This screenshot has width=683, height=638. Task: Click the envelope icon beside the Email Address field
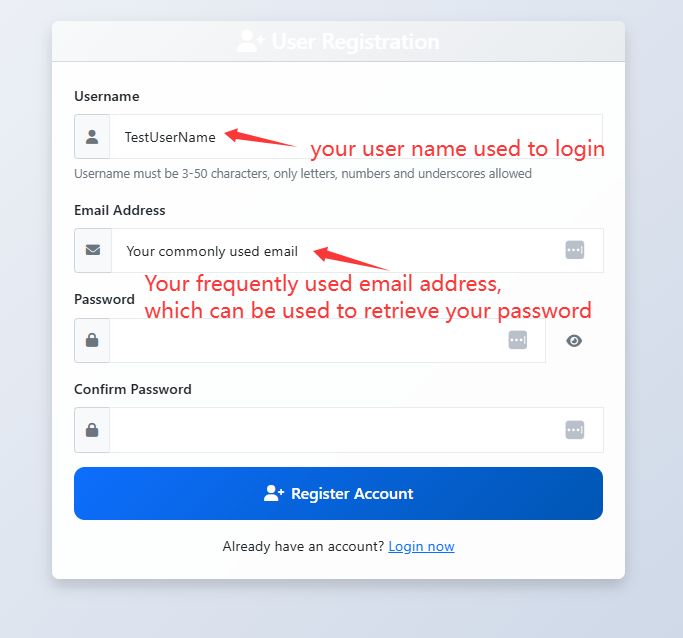point(92,251)
